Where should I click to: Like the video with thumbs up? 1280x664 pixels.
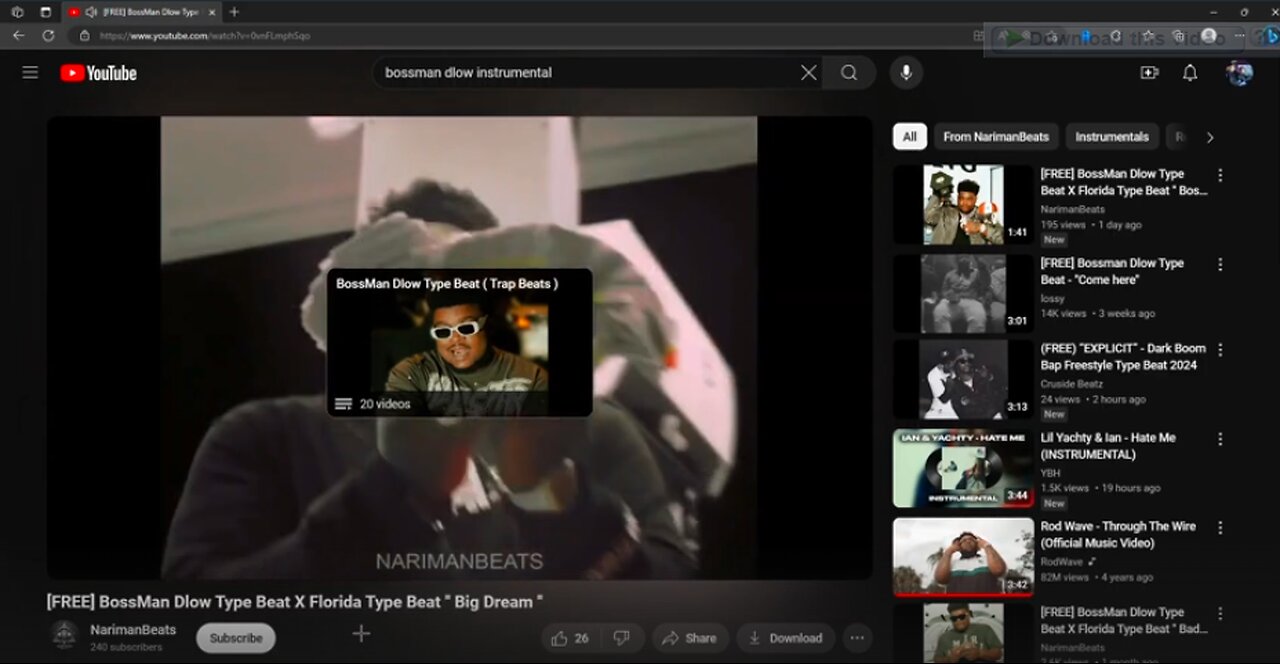571,638
